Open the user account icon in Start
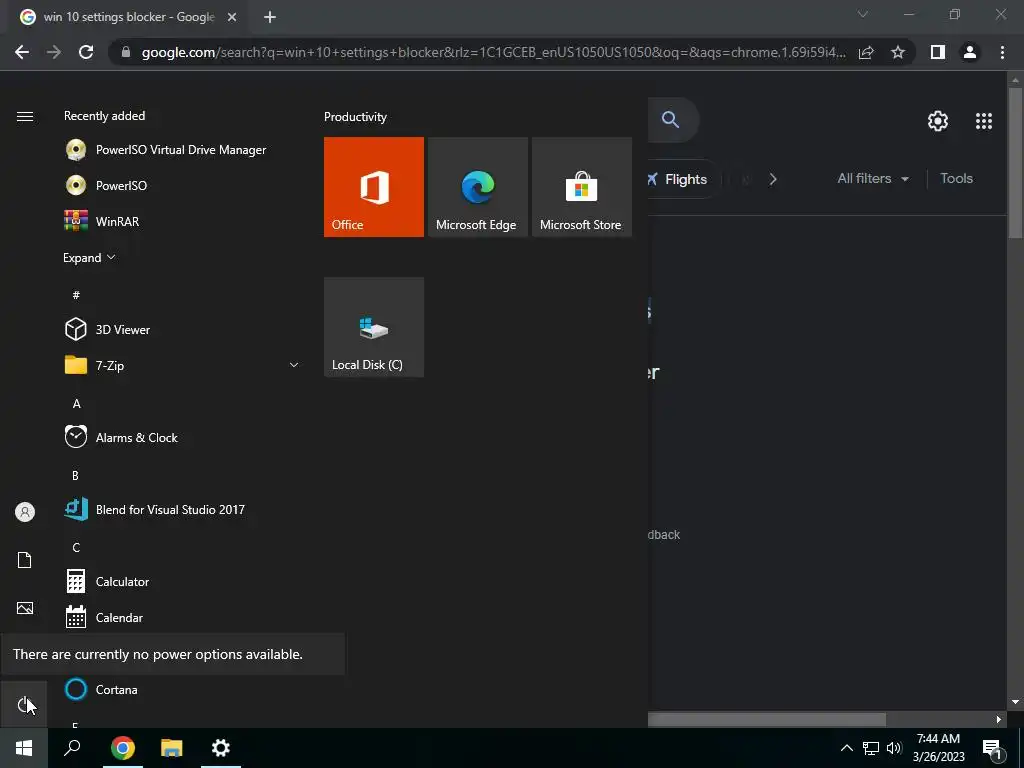 coord(25,512)
